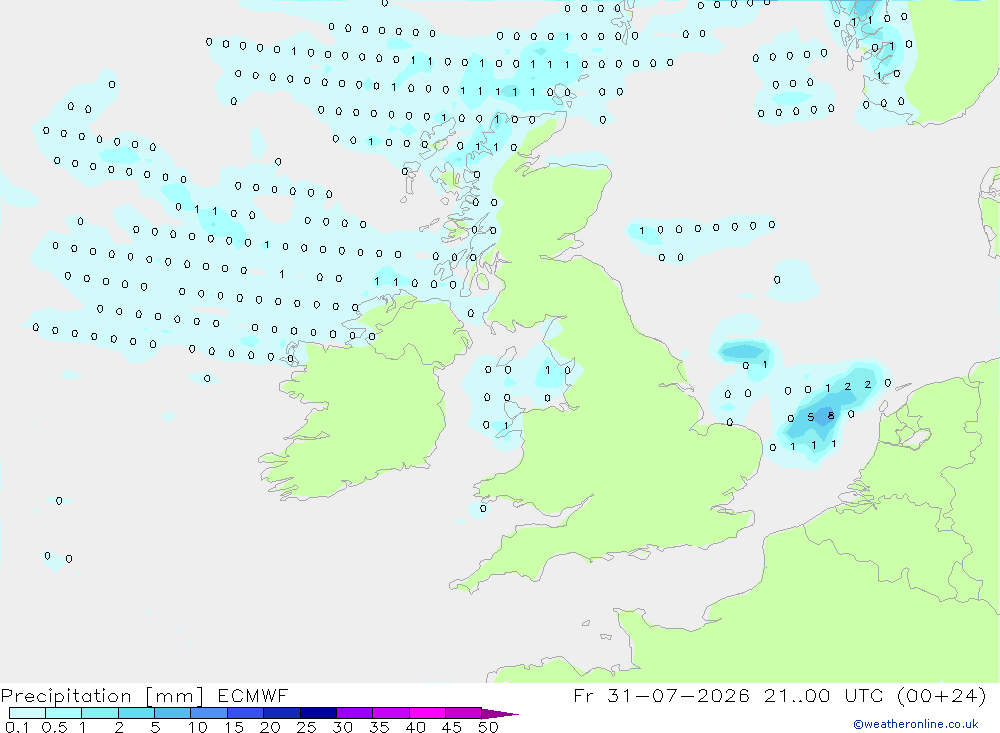Select the 45–50 mm legend swatch
The image size is (1000, 733).
pos(463,713)
